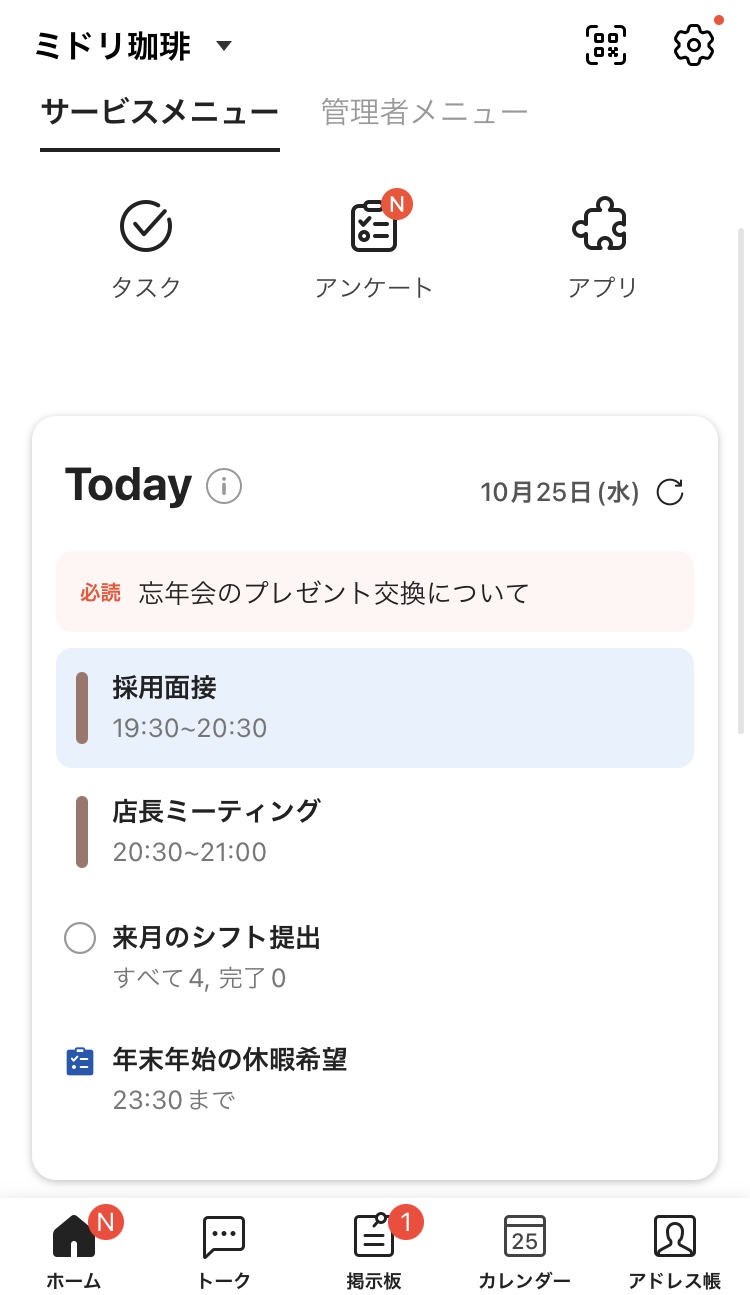Open the 必読 忘年会のプレゼント交換 notice
This screenshot has height=1295, width=750.
pos(375,592)
